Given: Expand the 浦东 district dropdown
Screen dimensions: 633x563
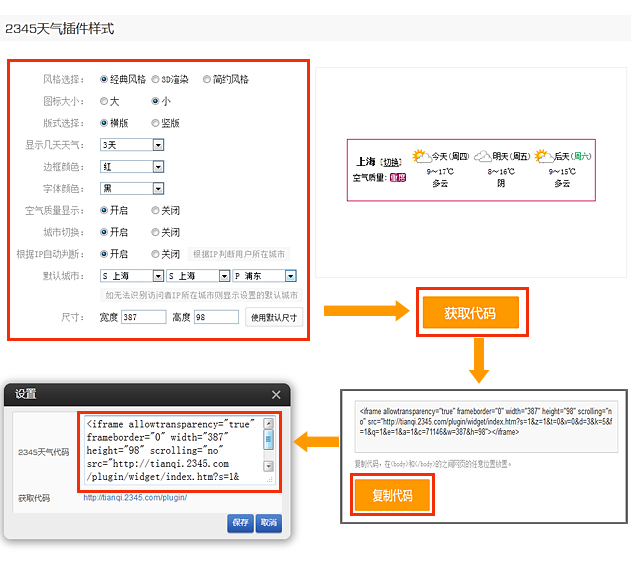Looking at the screenshot, I should 291,276.
